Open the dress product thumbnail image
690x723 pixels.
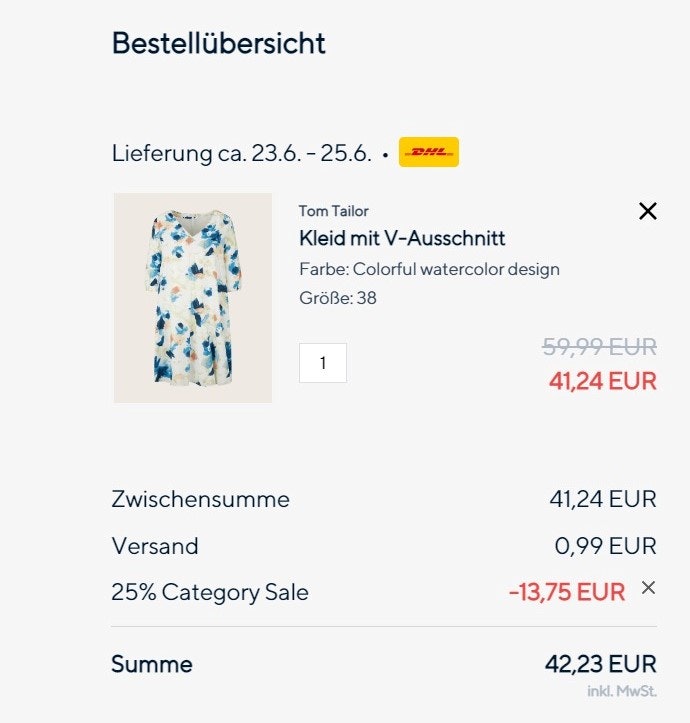click(193, 298)
